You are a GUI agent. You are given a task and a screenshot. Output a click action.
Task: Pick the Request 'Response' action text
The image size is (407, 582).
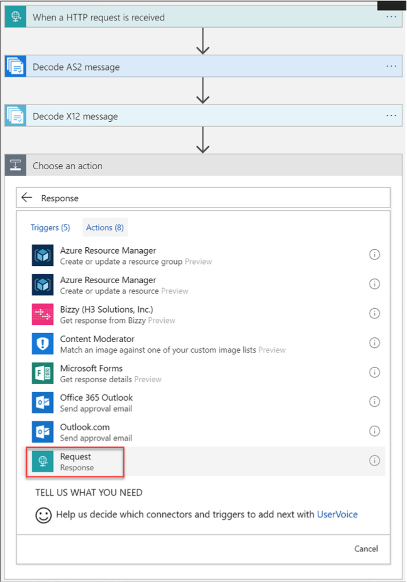77,468
